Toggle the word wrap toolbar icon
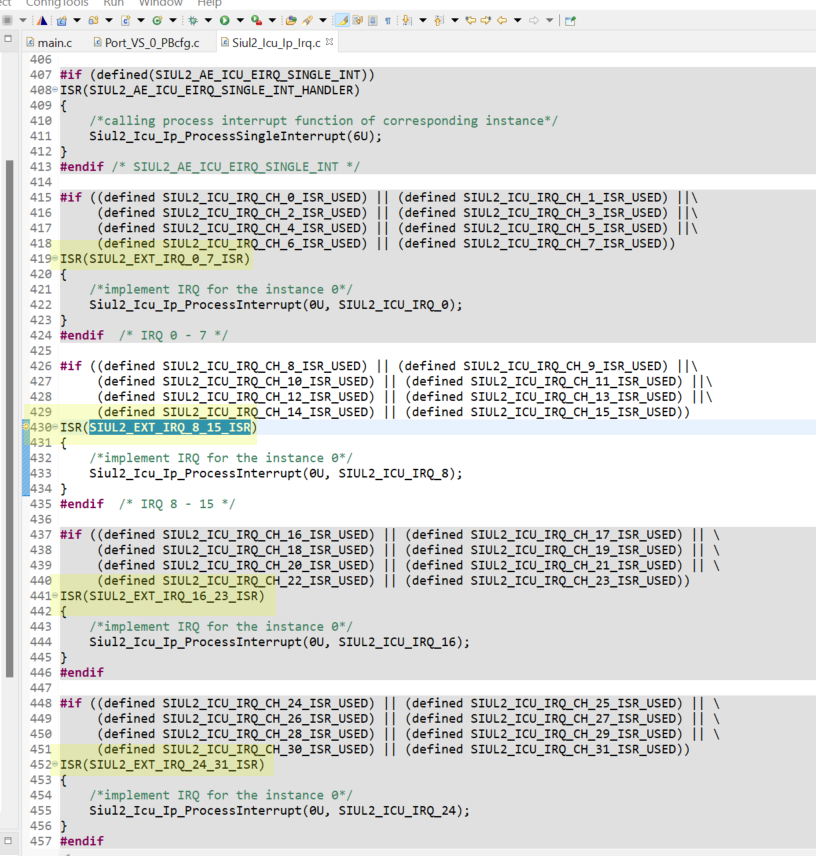This screenshot has height=856, width=816. click(358, 21)
